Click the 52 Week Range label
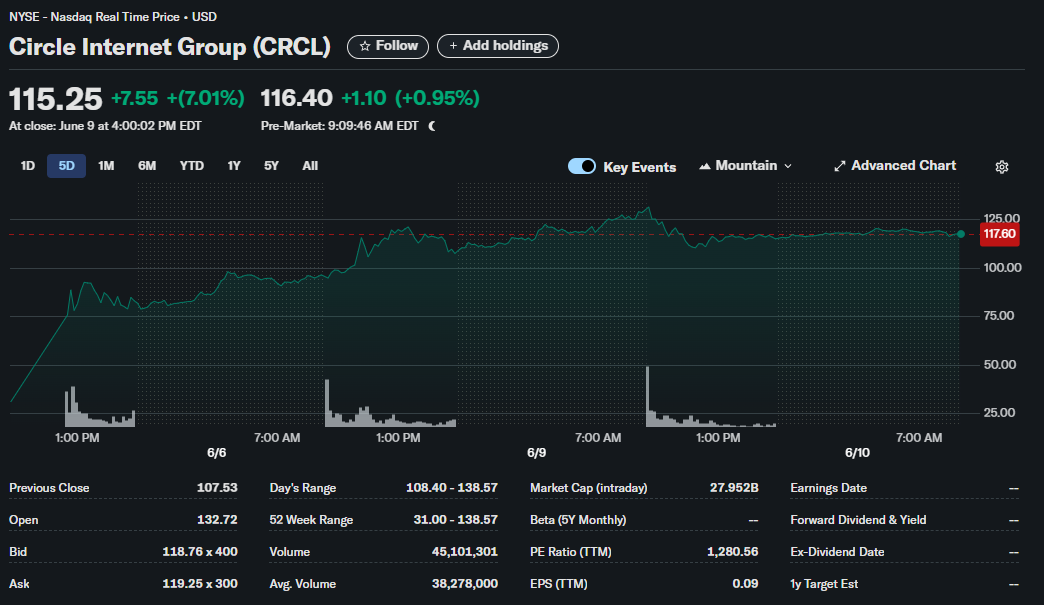Viewport: 1044px width, 605px height. [311, 520]
